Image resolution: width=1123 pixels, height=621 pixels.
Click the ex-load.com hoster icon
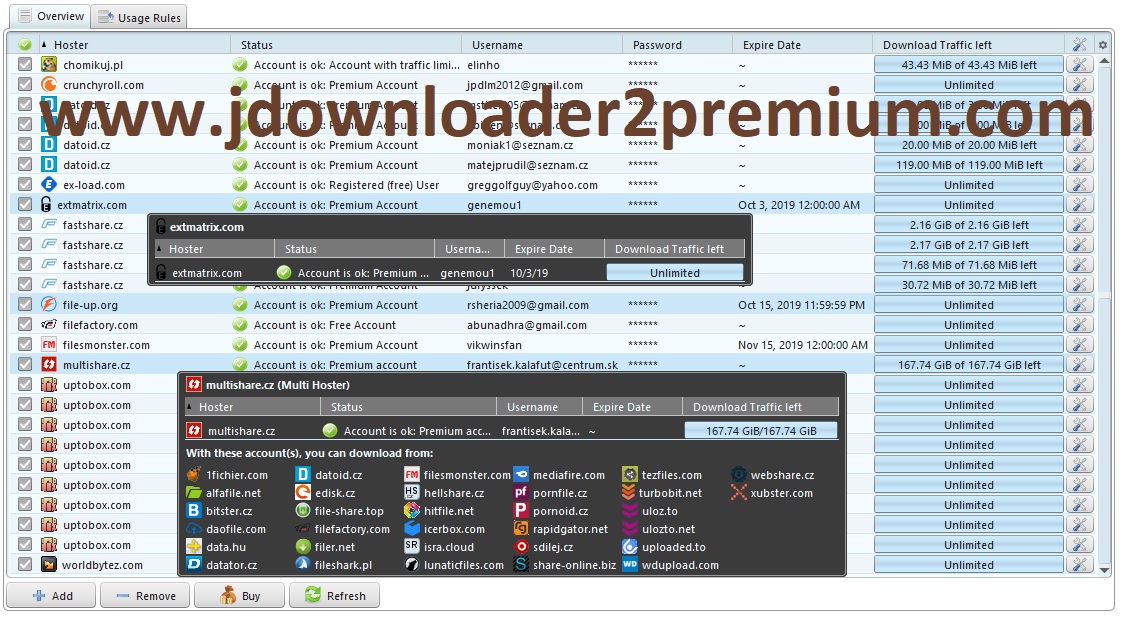[x=49, y=185]
